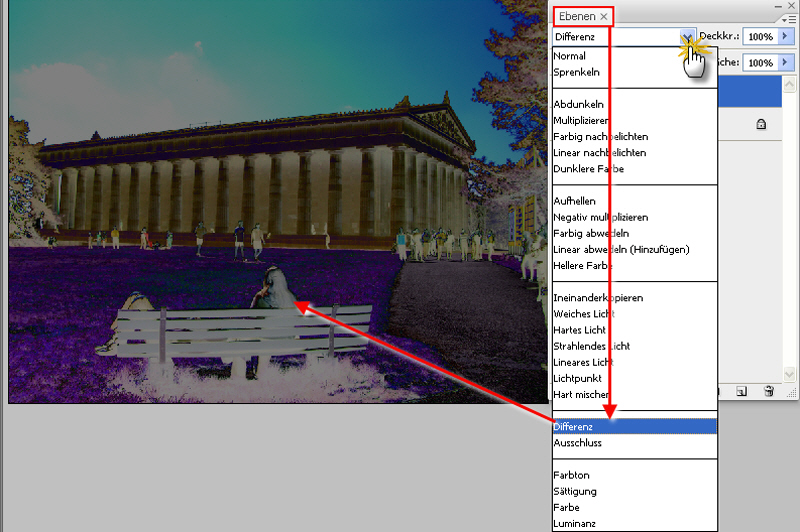Click the create new layer icon
The width and height of the screenshot is (800, 532).
[x=743, y=391]
